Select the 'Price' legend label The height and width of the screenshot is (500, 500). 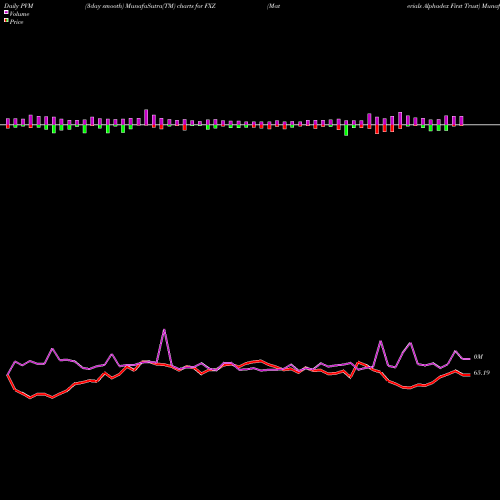pyautogui.click(x=16, y=22)
